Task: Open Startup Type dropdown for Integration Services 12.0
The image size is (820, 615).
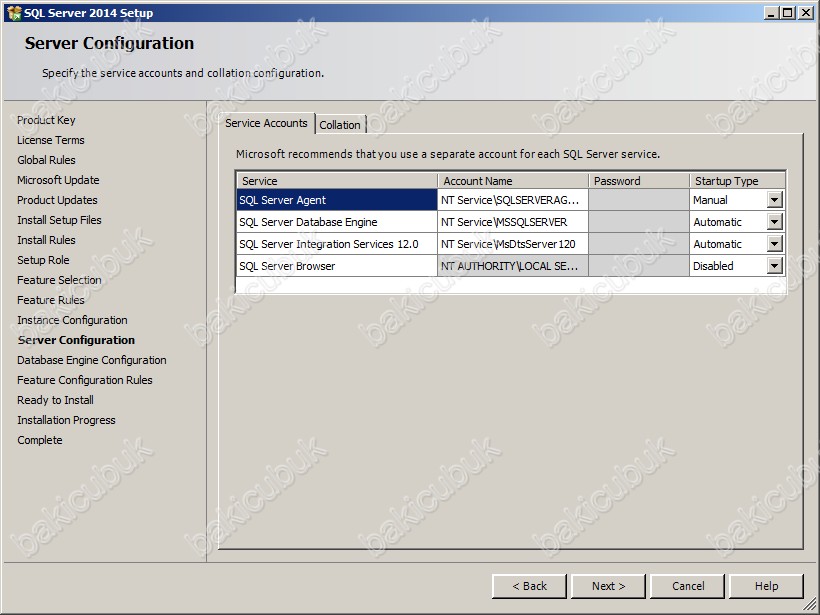Action: click(x=775, y=244)
